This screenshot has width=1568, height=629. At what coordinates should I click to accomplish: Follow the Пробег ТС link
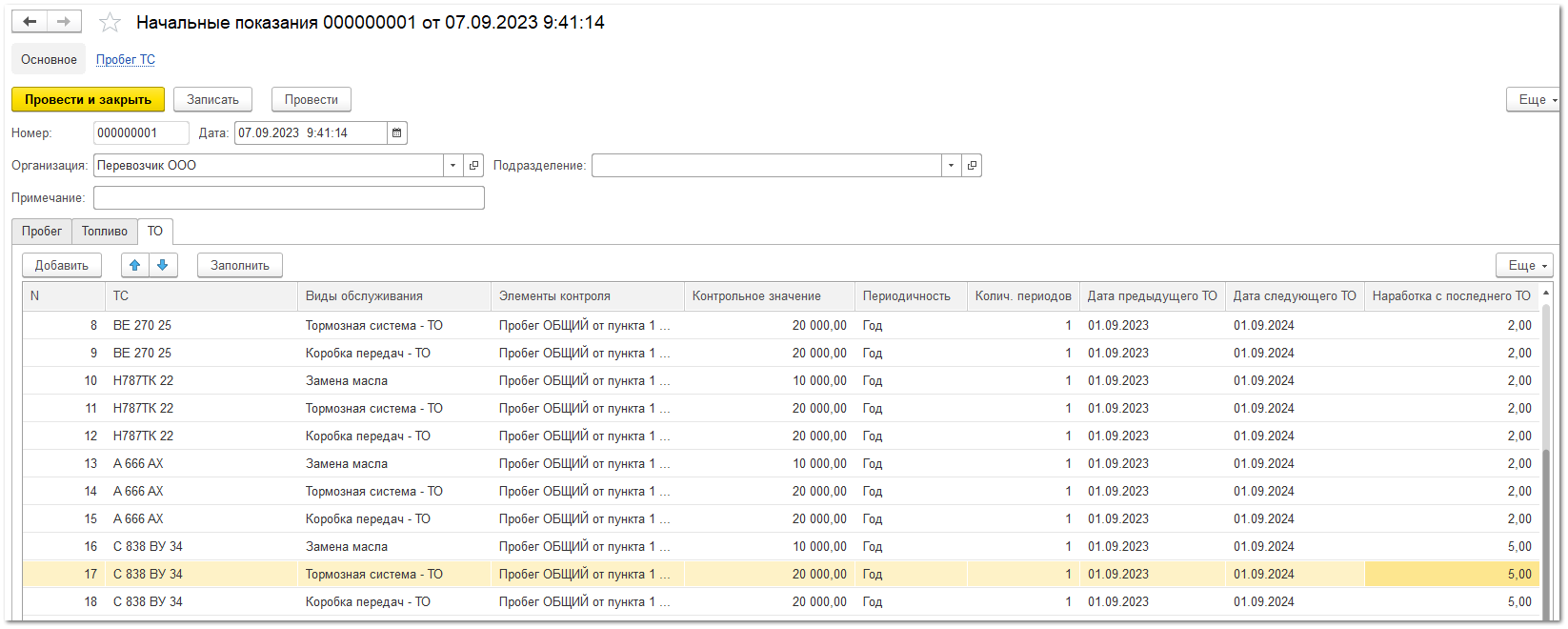[x=126, y=60]
